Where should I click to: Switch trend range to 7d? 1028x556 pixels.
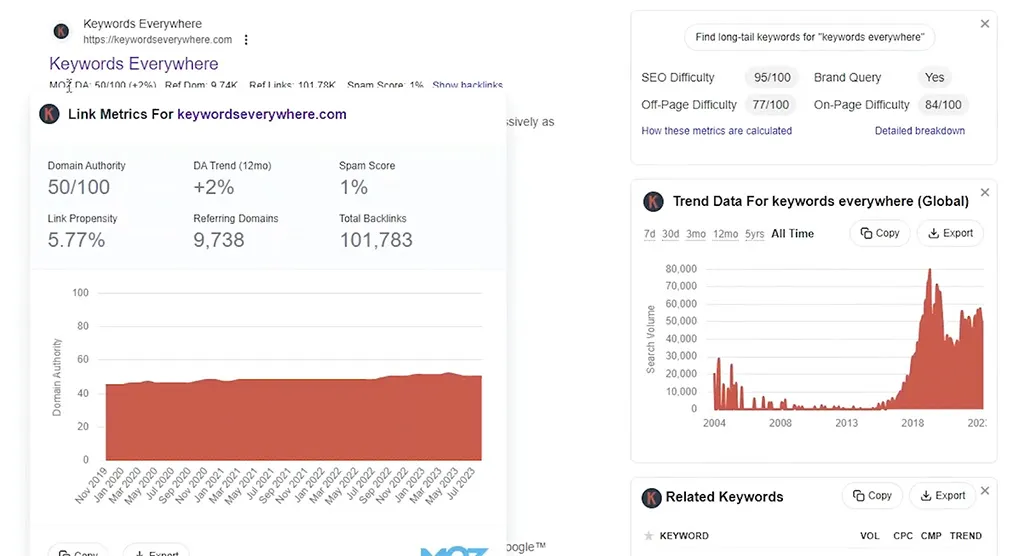(x=650, y=234)
